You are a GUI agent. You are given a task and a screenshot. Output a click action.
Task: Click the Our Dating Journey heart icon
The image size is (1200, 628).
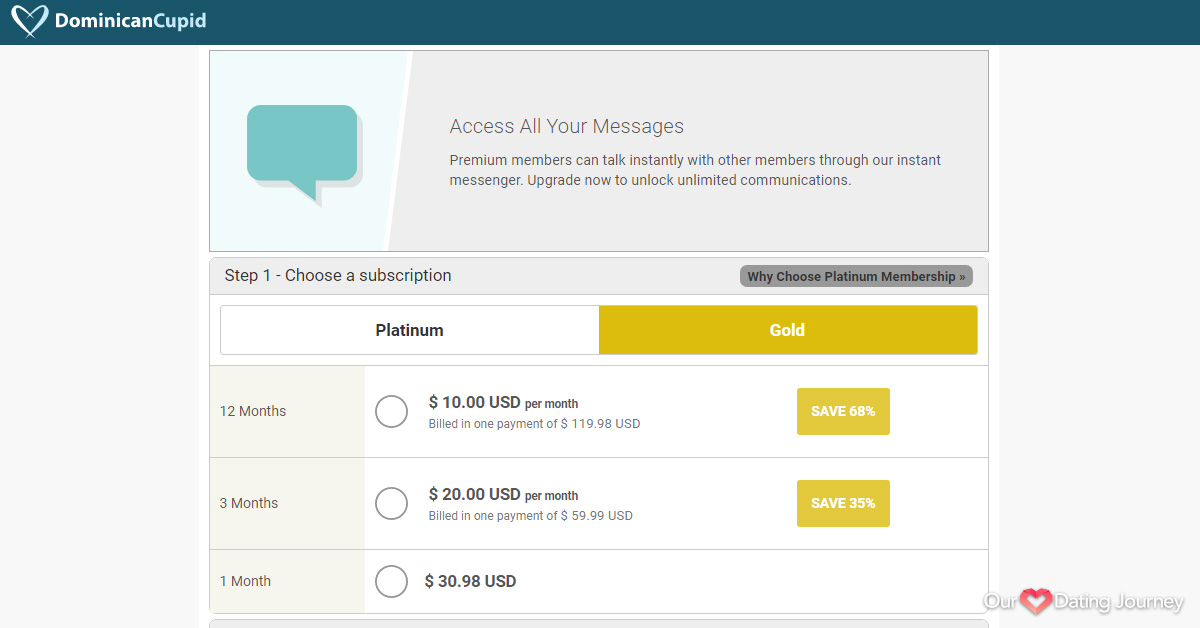[x=1035, y=601]
